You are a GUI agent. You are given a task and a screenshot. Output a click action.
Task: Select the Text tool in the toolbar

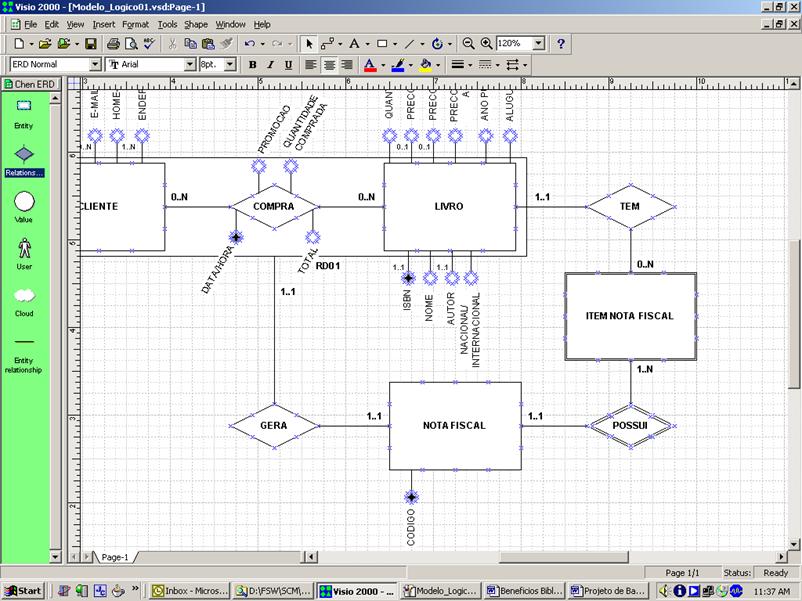click(354, 44)
